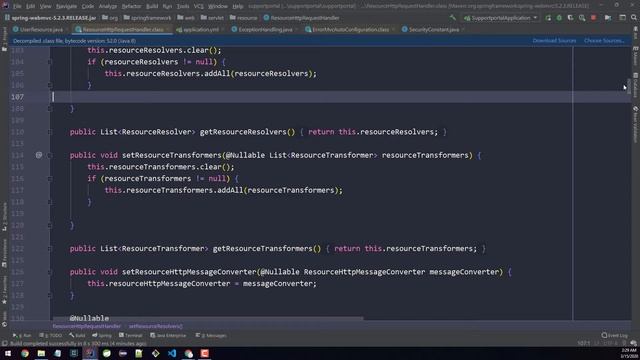Open the Edit menu
The width and height of the screenshot is (640, 360).
coord(31,6)
